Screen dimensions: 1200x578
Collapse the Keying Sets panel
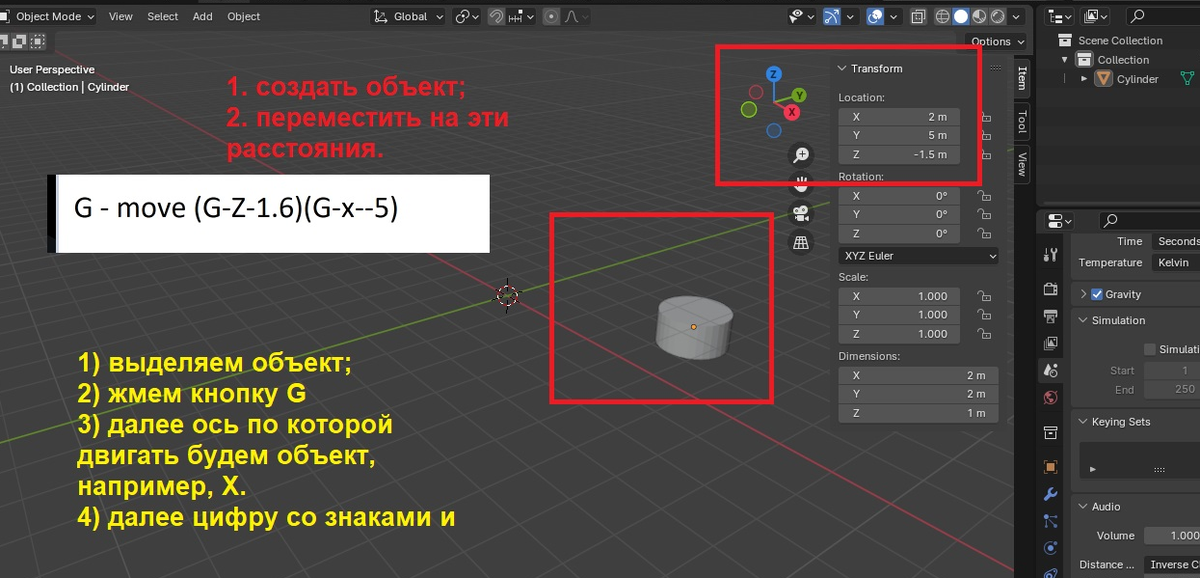coord(1084,422)
